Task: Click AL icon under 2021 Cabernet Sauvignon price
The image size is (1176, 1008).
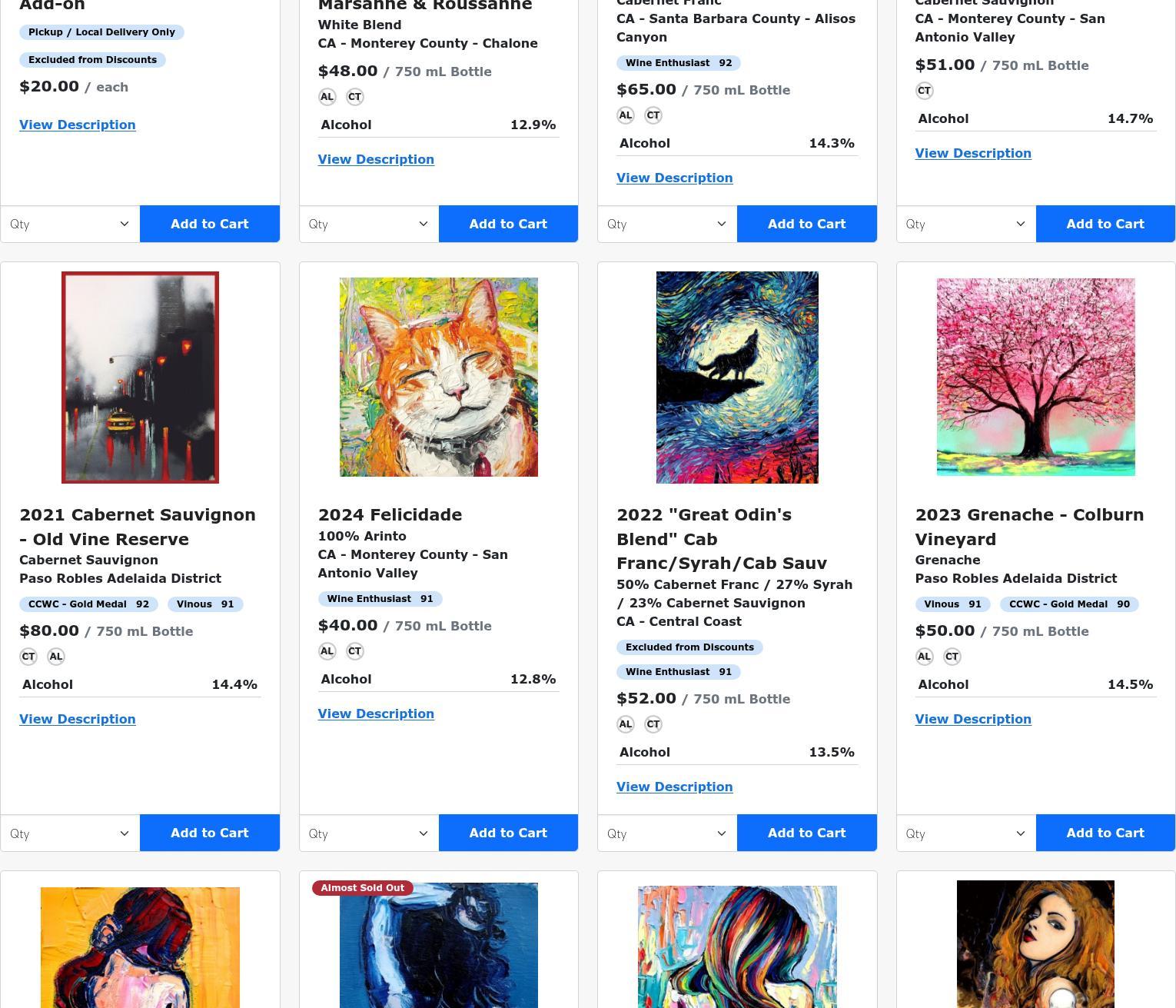Action: tap(56, 657)
